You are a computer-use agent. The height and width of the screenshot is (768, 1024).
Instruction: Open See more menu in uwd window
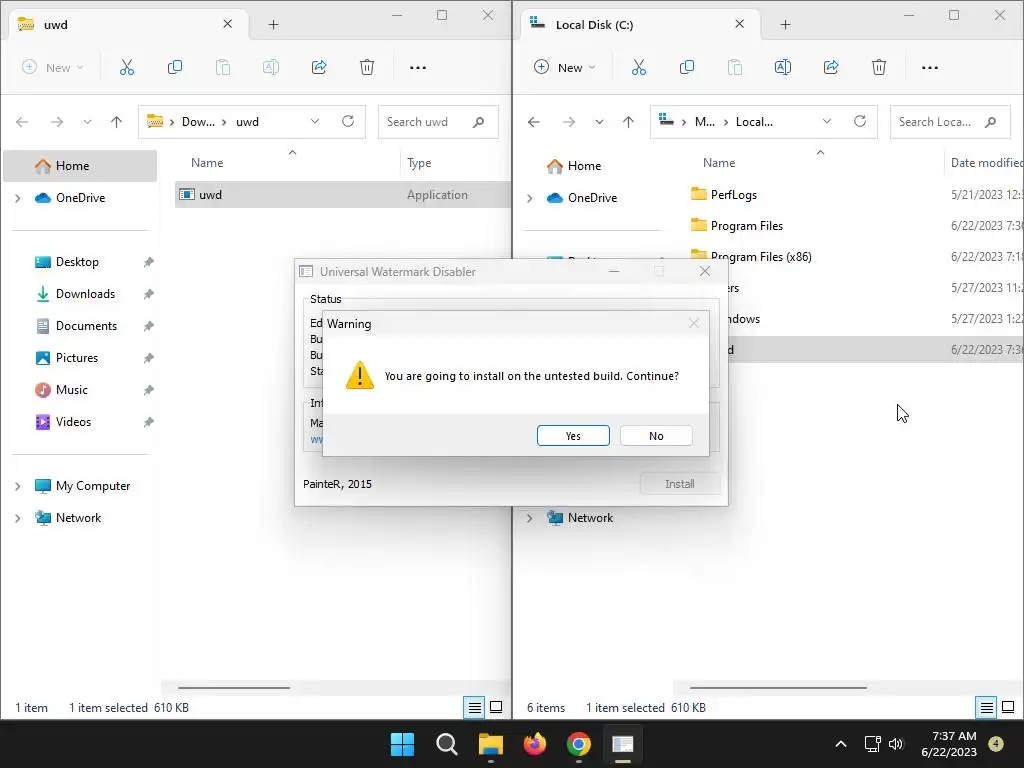click(418, 67)
